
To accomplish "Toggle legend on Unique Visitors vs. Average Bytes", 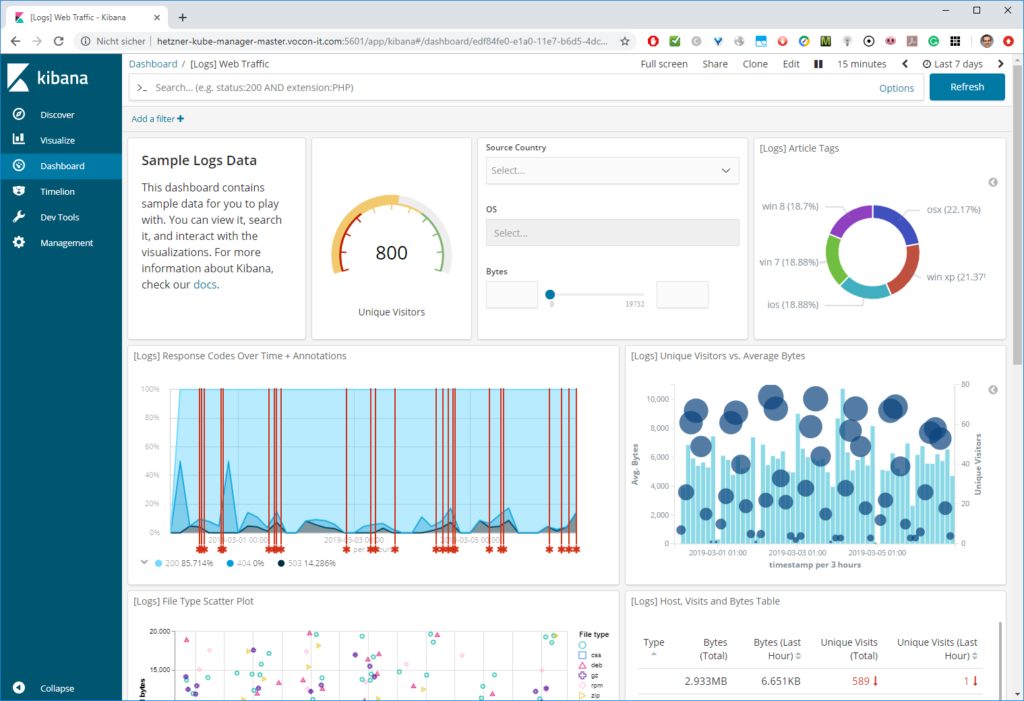I will [x=993, y=390].
